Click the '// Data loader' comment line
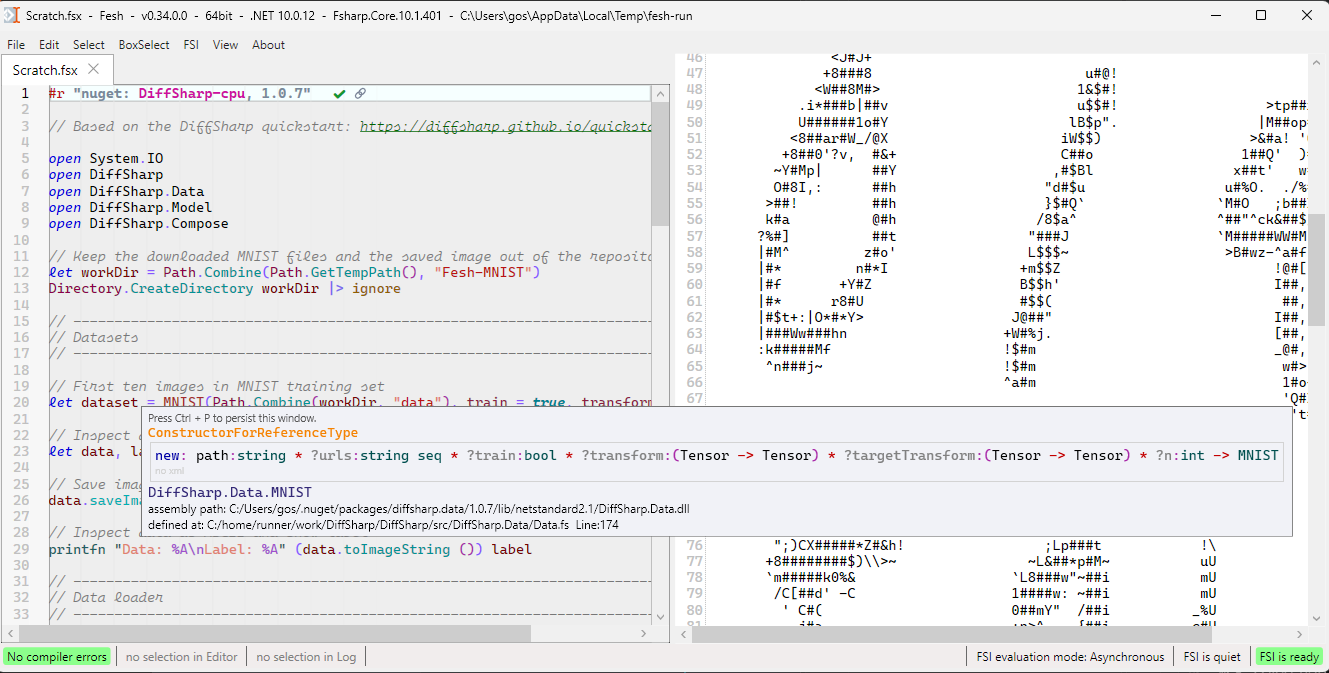Image resolution: width=1329 pixels, height=673 pixels. pos(106,597)
